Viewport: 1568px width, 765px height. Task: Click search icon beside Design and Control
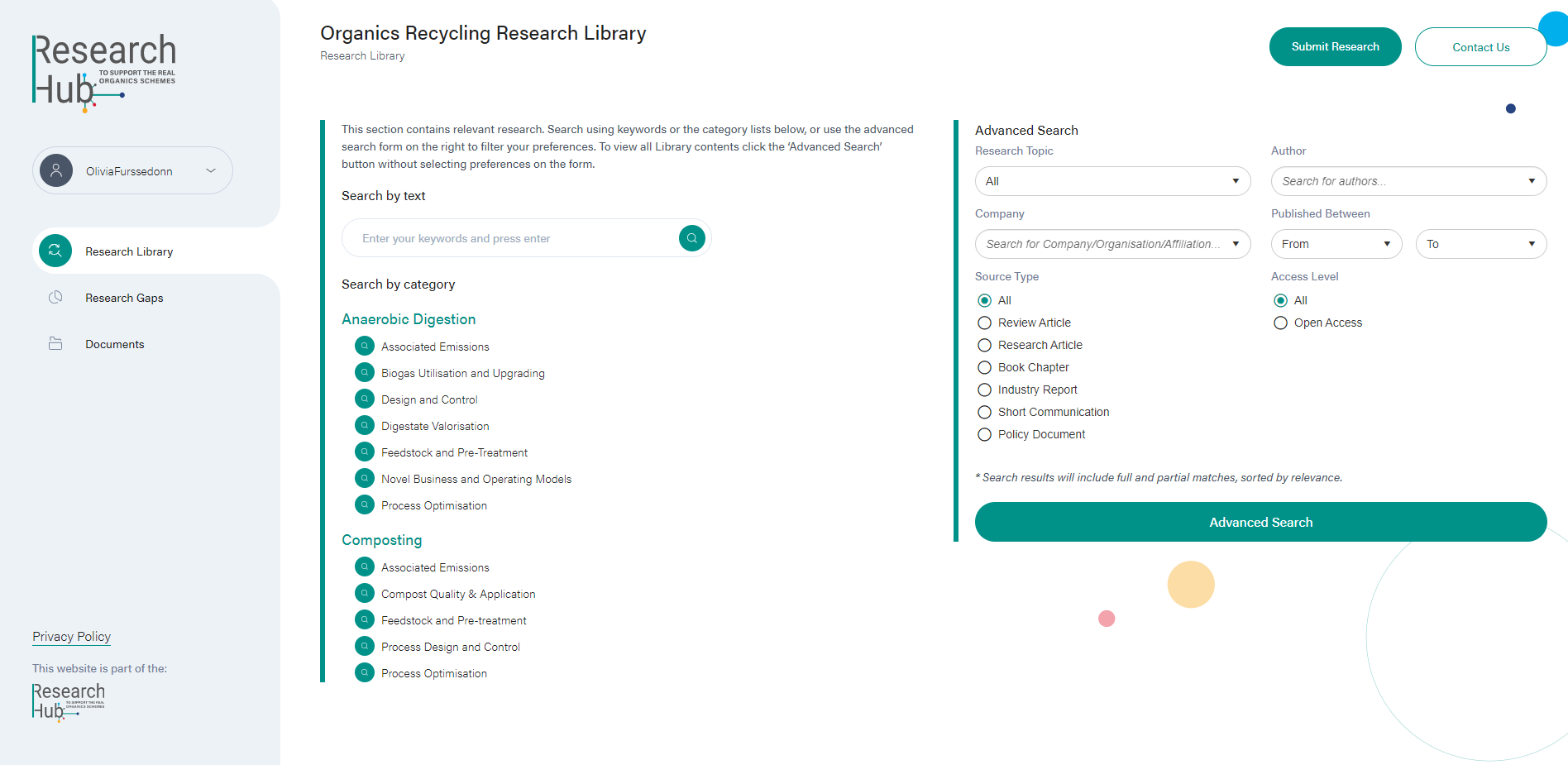click(x=365, y=399)
